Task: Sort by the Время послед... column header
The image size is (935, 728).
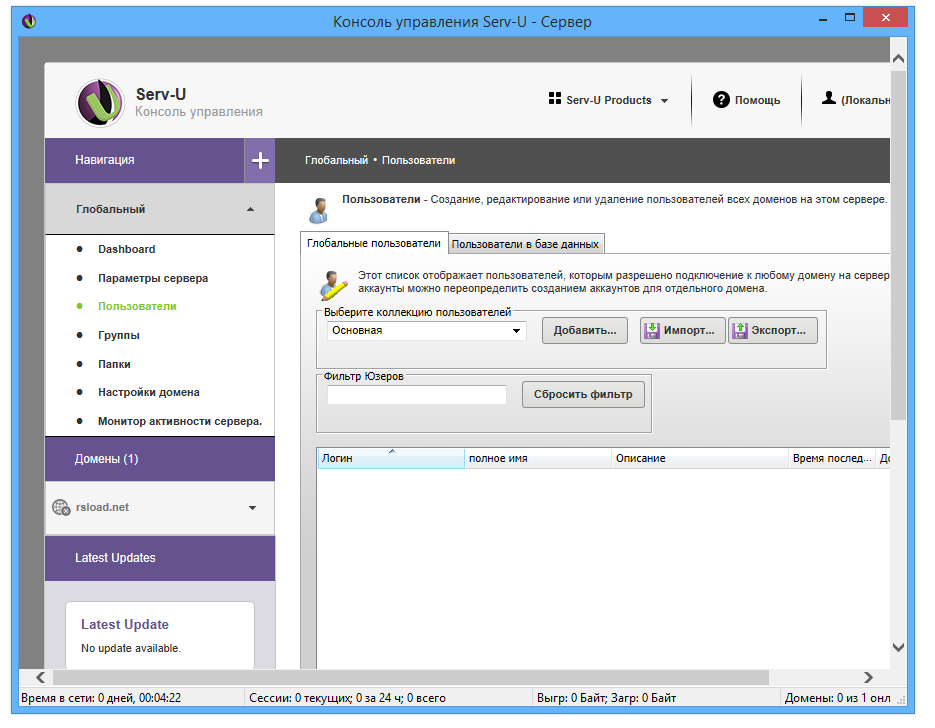Action: pyautogui.click(x=832, y=458)
